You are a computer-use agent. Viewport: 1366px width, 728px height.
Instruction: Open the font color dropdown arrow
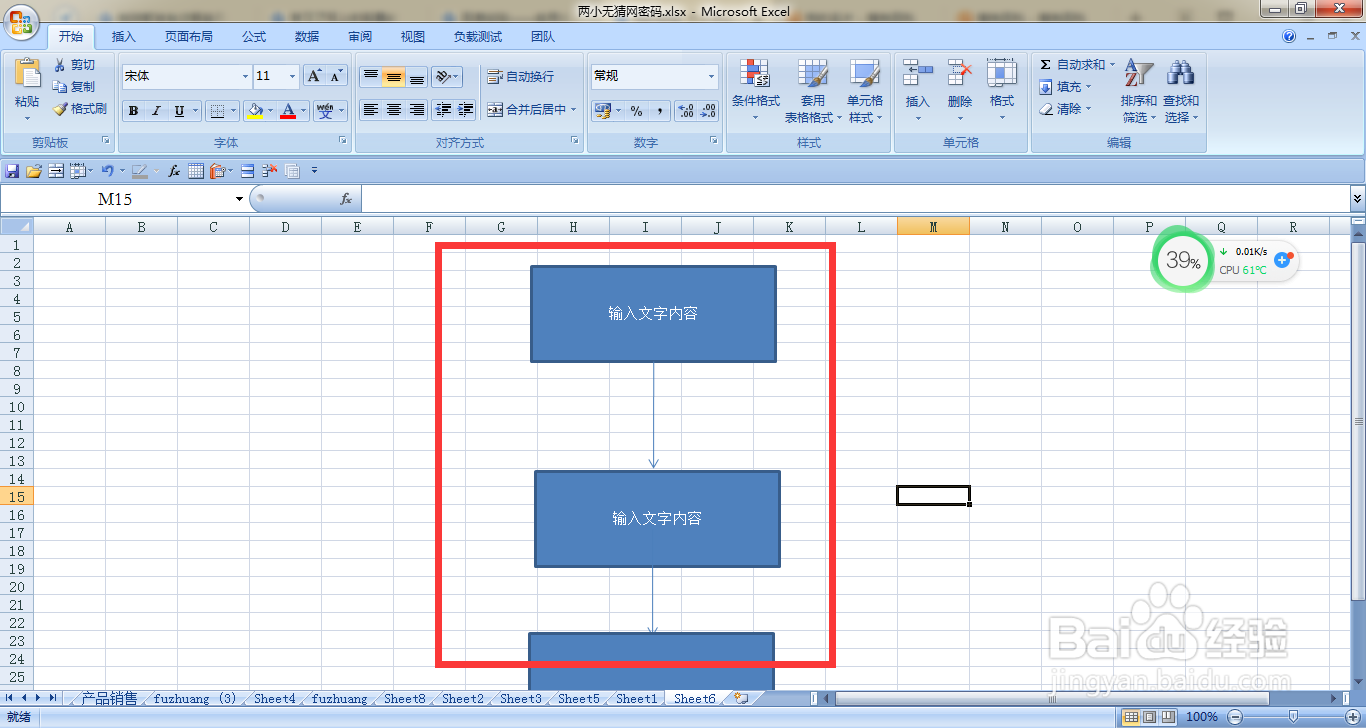point(304,111)
